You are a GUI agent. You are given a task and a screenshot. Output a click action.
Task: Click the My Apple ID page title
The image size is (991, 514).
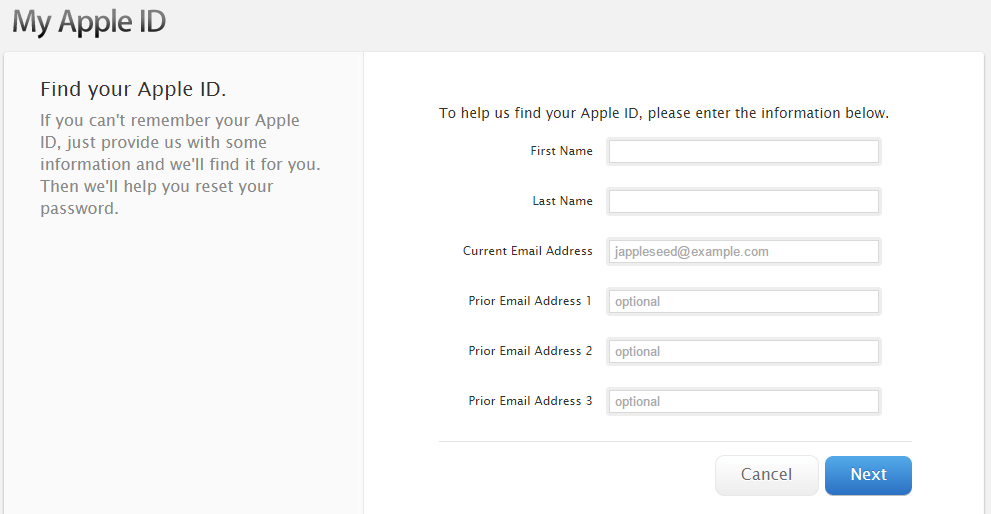(x=89, y=22)
